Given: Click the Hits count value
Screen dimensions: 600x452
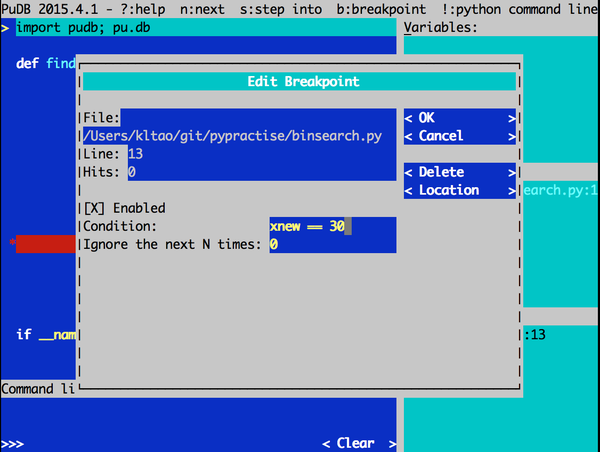Looking at the screenshot, I should click(x=132, y=172).
